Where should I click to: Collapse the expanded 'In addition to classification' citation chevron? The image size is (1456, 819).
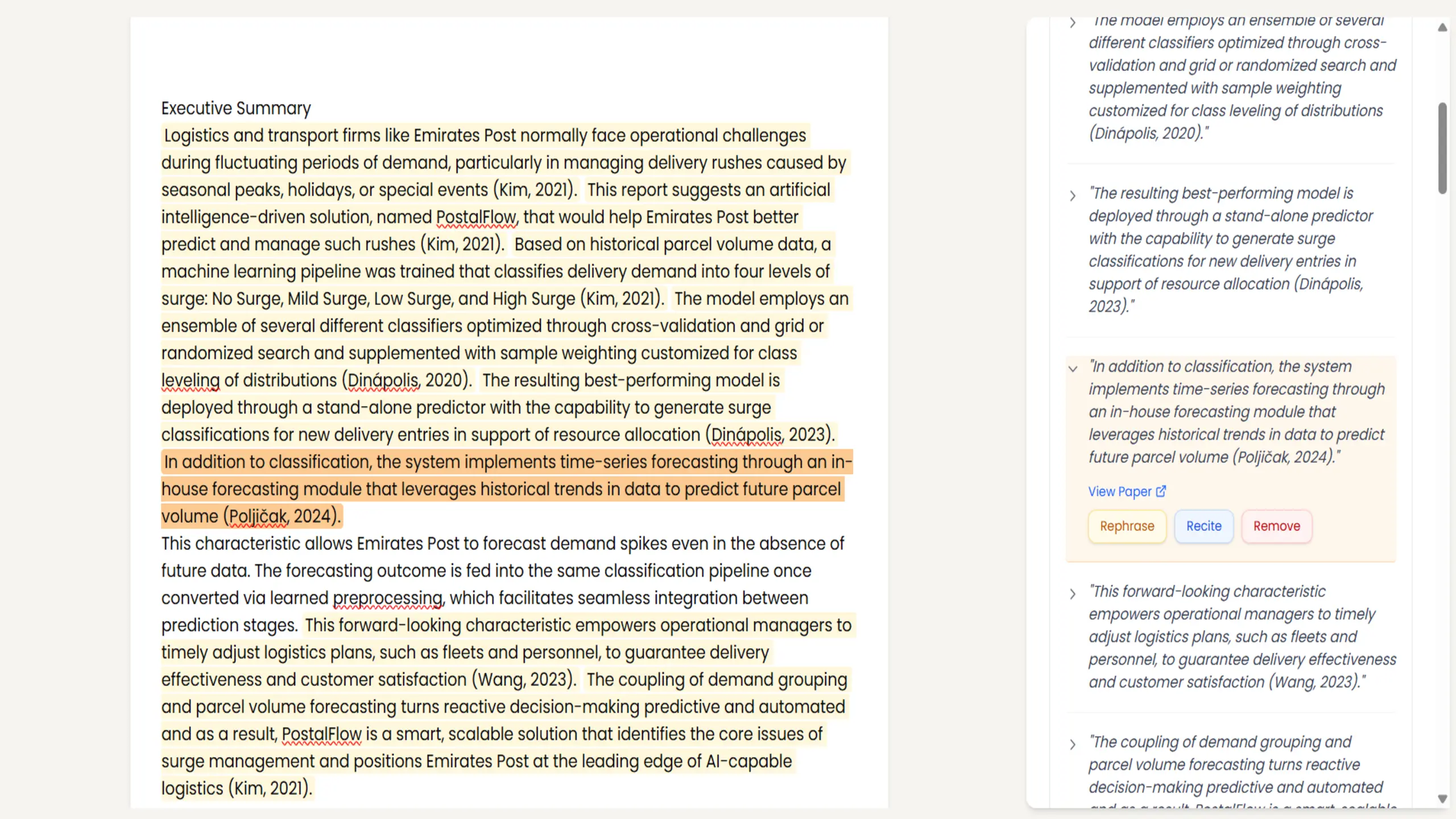pyautogui.click(x=1073, y=369)
